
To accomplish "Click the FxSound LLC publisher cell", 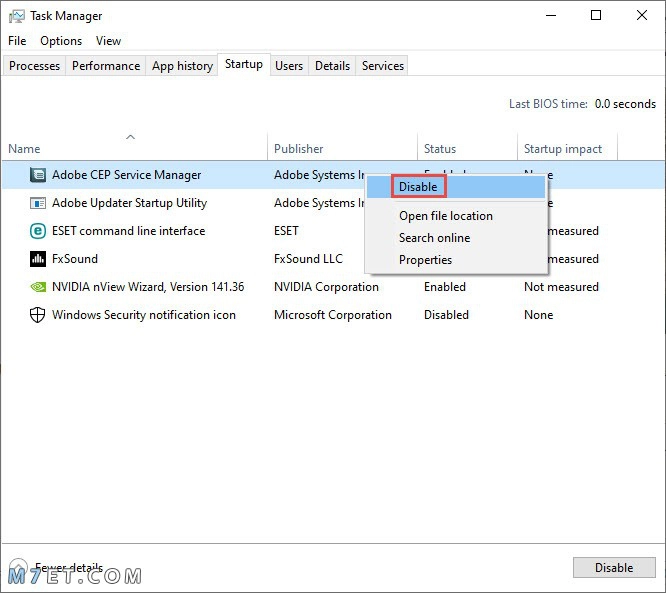I will [x=308, y=259].
